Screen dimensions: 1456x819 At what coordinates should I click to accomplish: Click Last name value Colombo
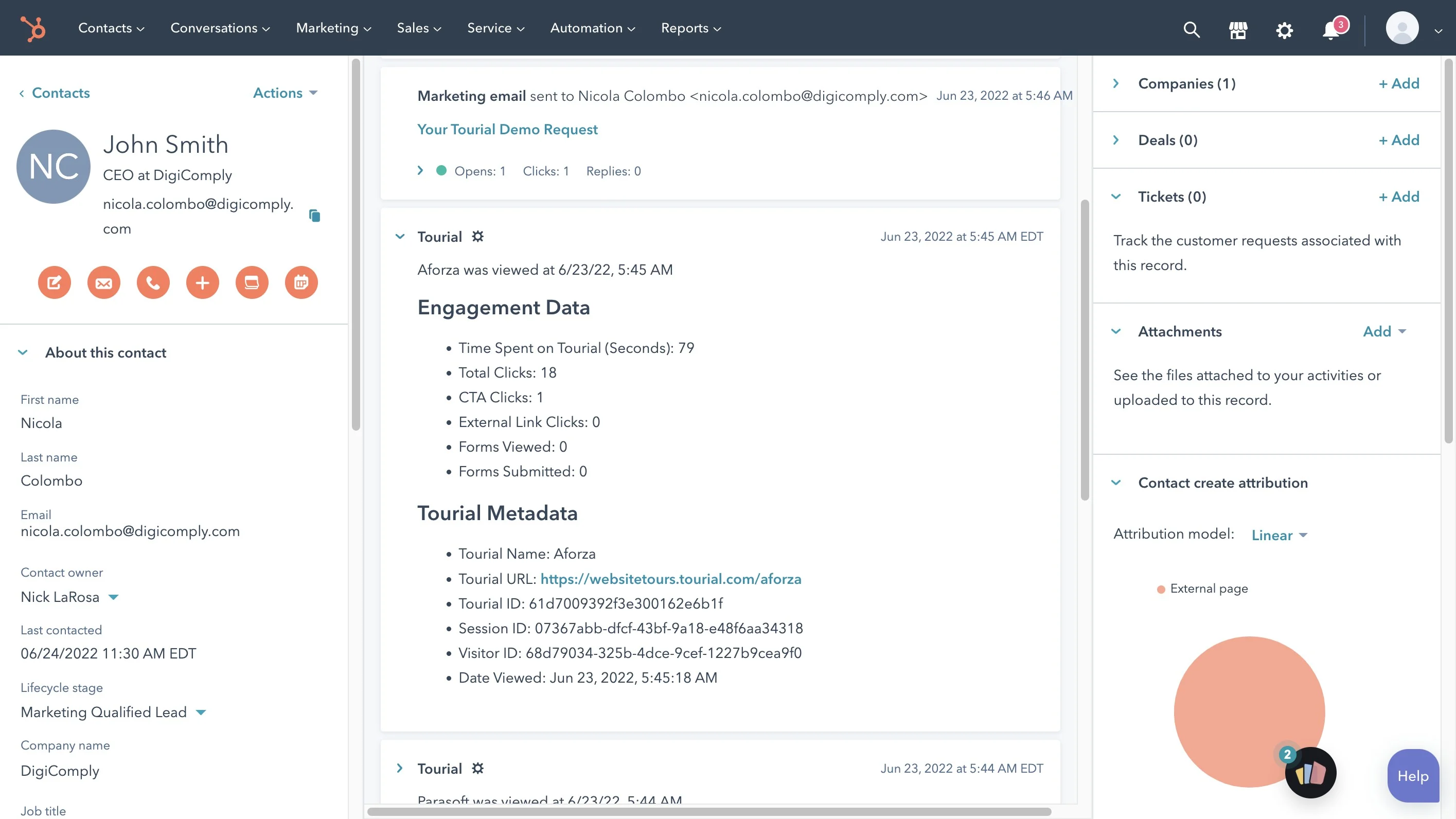pos(51,480)
